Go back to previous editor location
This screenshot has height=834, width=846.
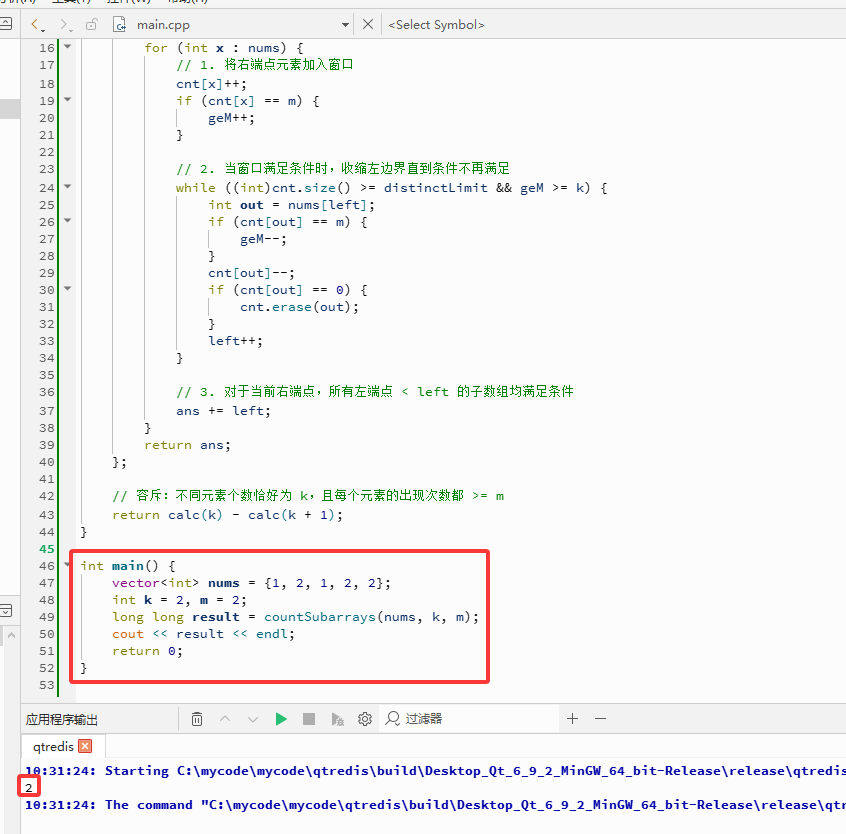(x=37, y=25)
